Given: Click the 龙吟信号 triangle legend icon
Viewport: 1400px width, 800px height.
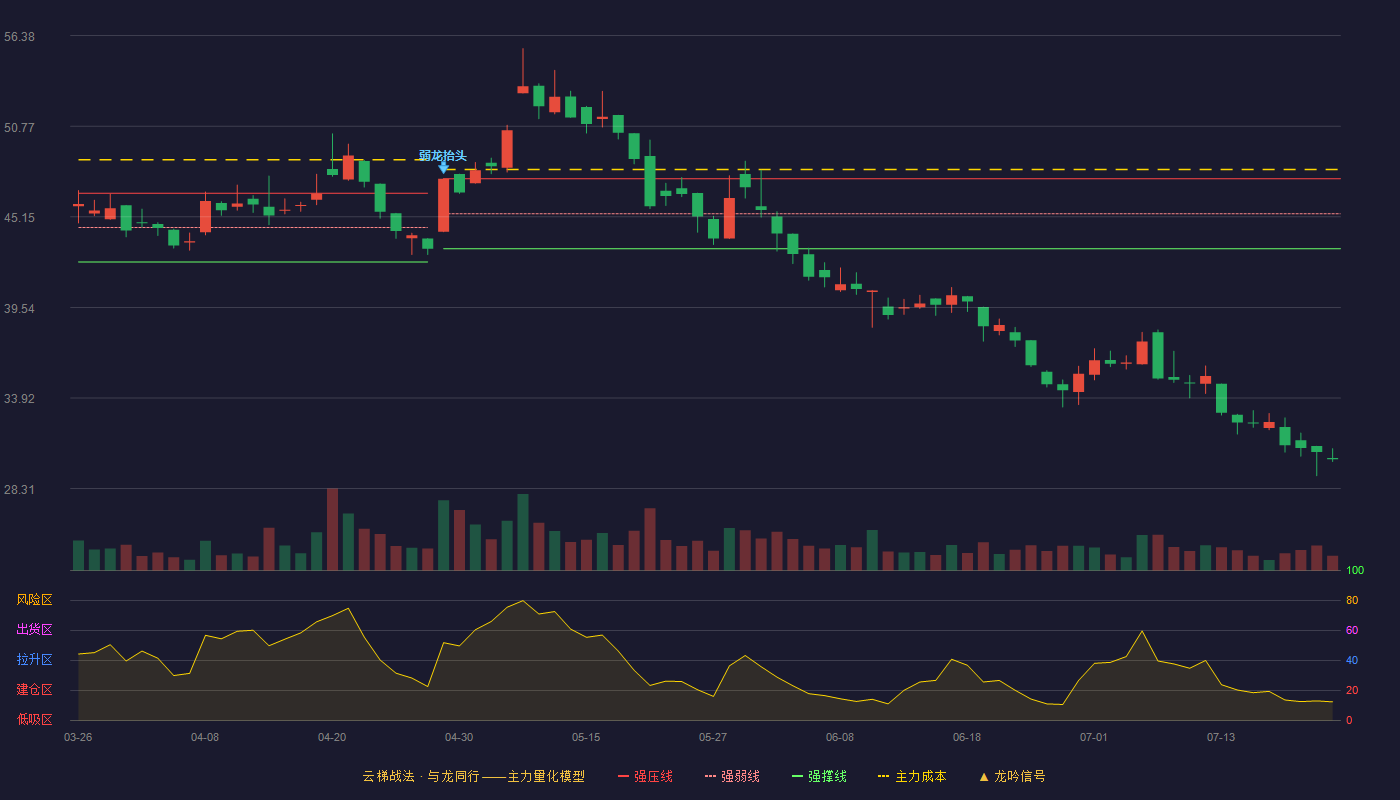Looking at the screenshot, I should pyautogui.click(x=984, y=777).
